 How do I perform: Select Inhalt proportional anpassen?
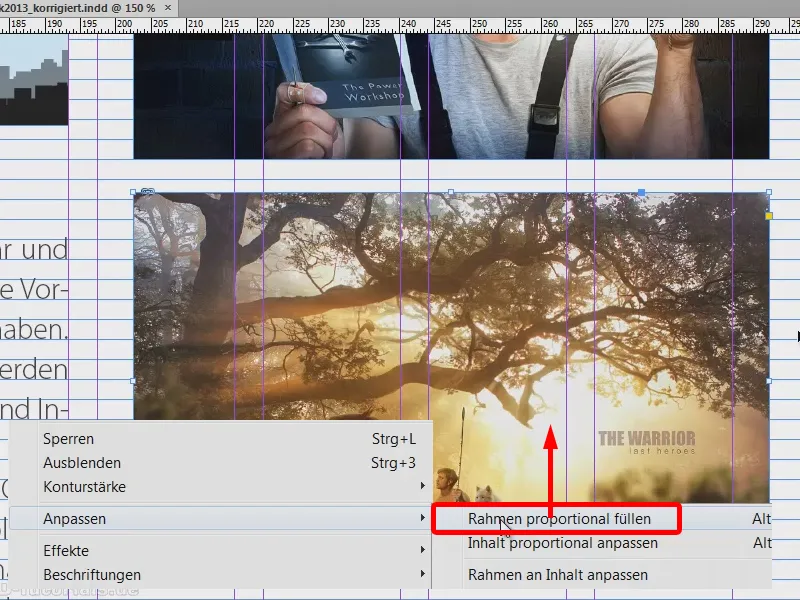pos(562,543)
